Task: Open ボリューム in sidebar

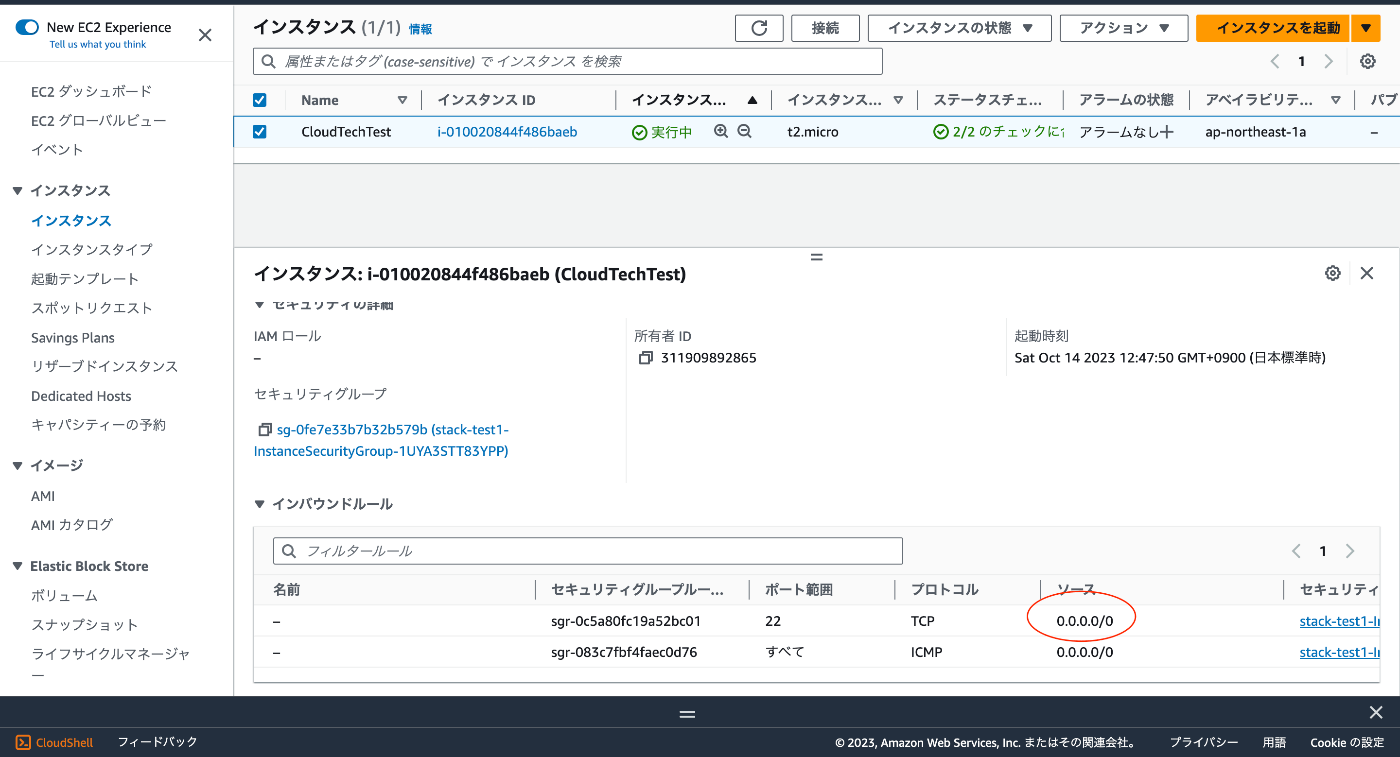Action: [x=64, y=595]
